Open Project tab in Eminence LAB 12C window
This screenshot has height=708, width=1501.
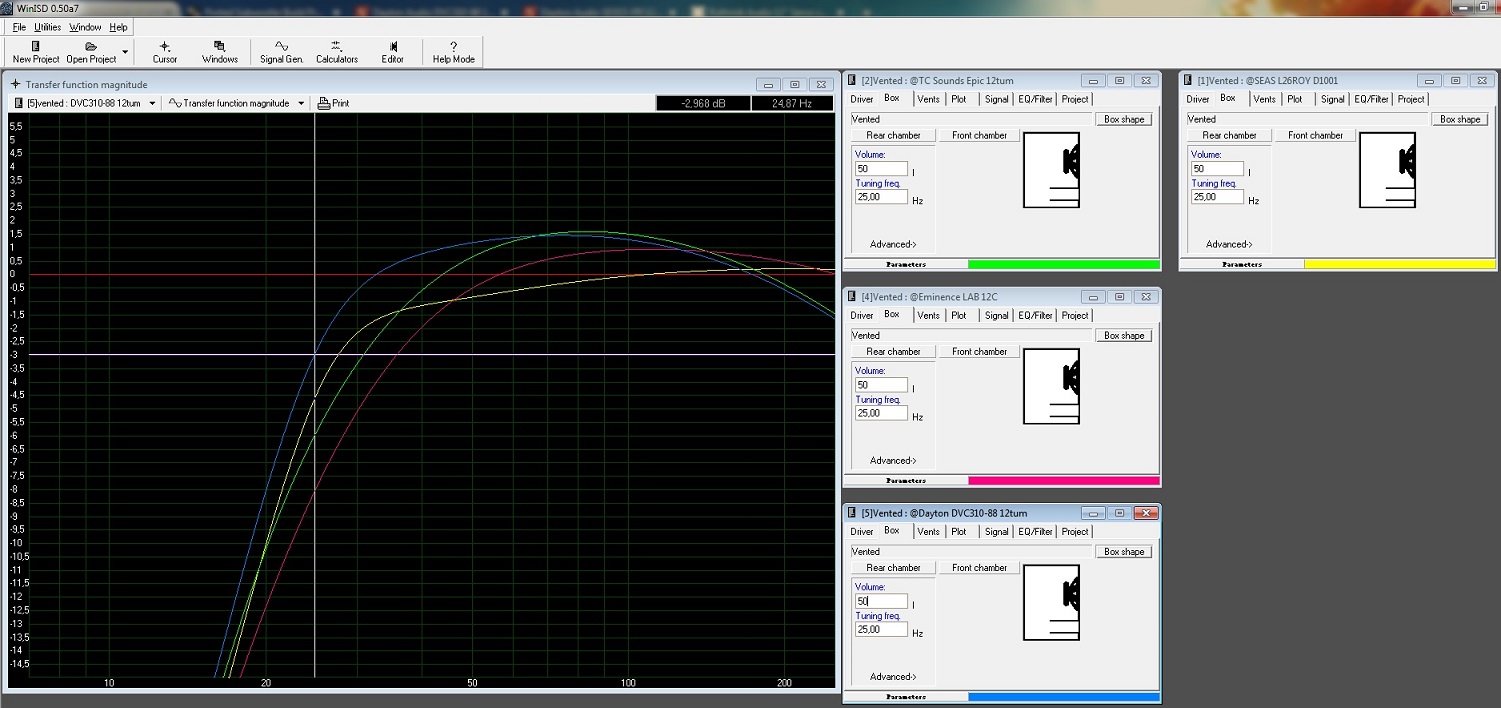coord(1075,316)
